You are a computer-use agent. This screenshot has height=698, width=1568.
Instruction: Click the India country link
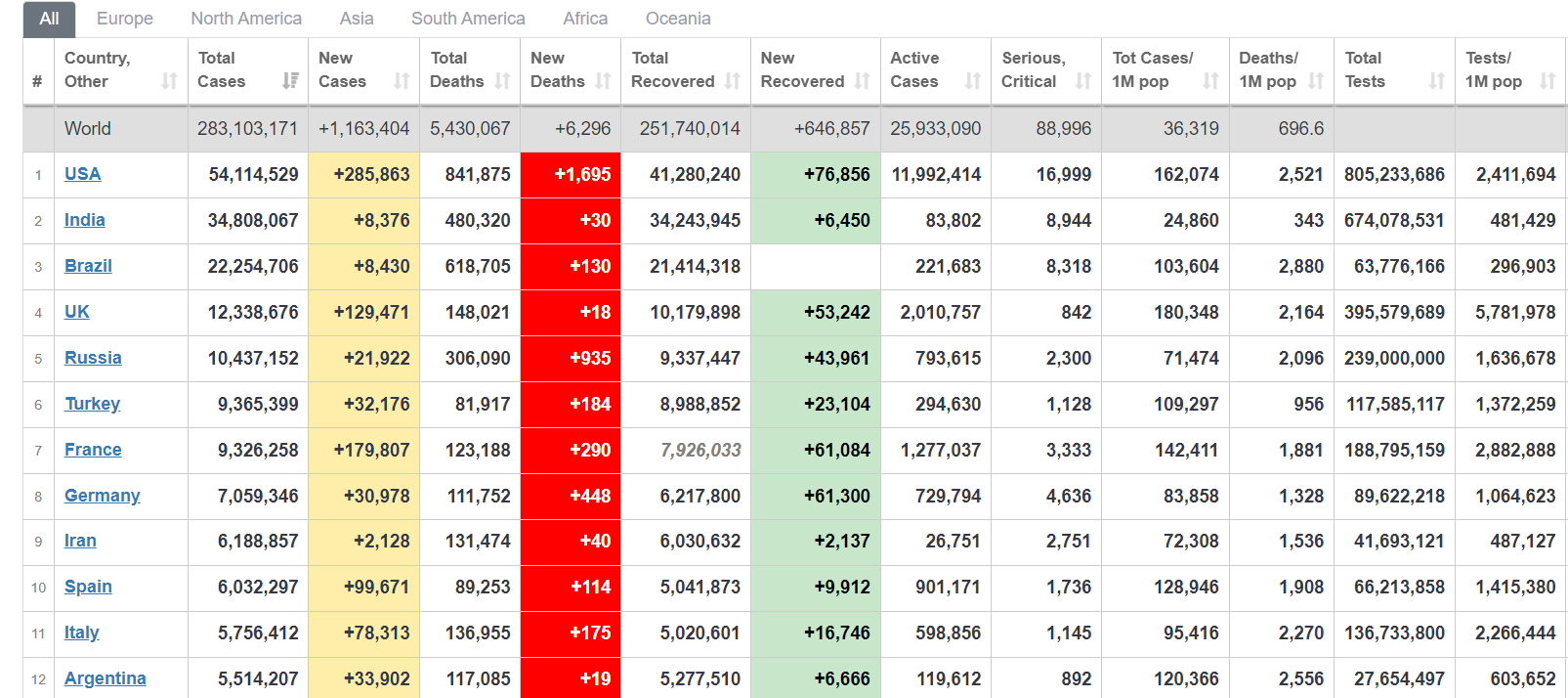click(x=84, y=220)
